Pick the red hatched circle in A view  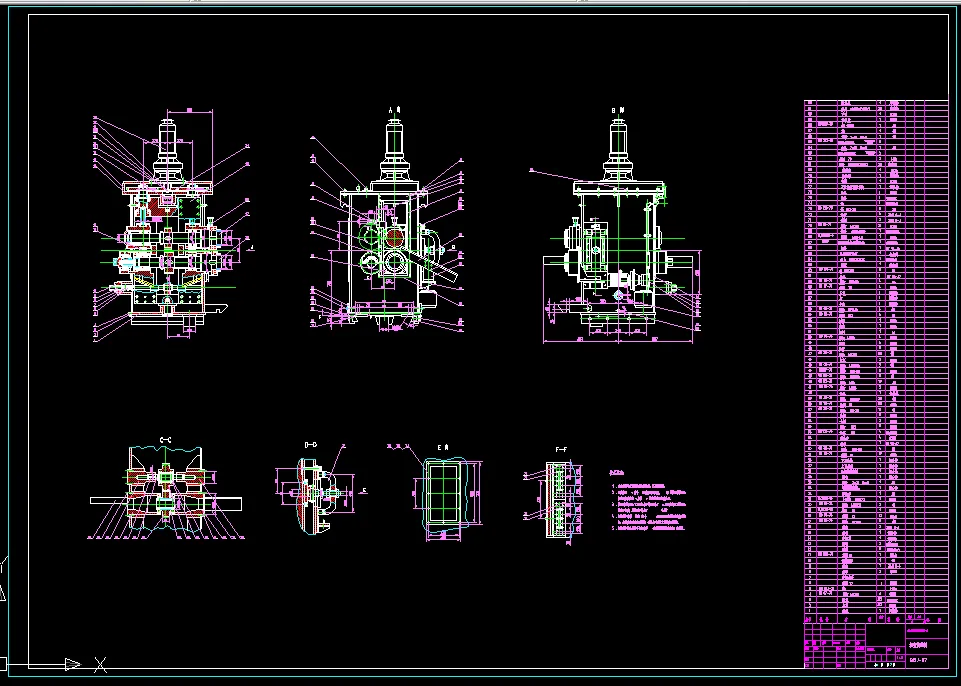[395, 237]
